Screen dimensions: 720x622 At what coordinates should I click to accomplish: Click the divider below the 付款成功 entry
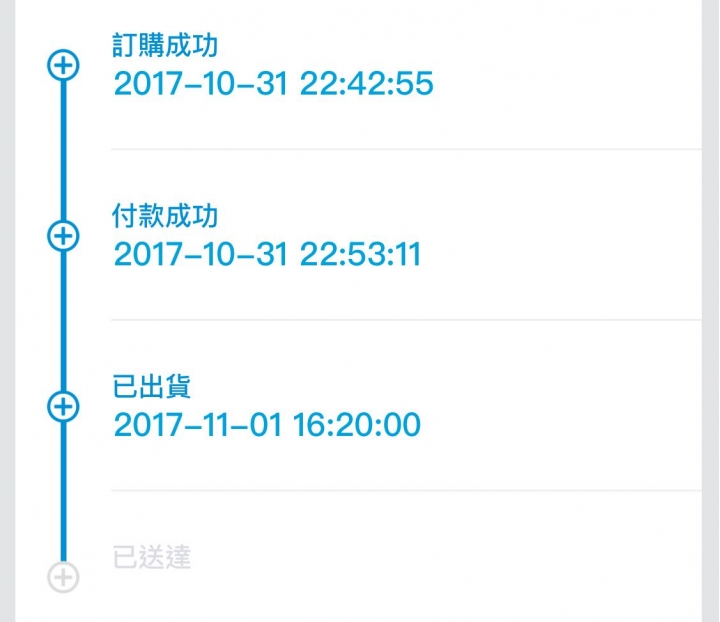(x=406, y=319)
